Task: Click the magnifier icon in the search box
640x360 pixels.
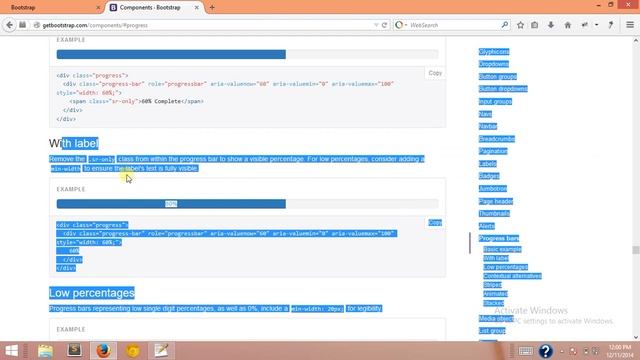Action: pos(505,25)
